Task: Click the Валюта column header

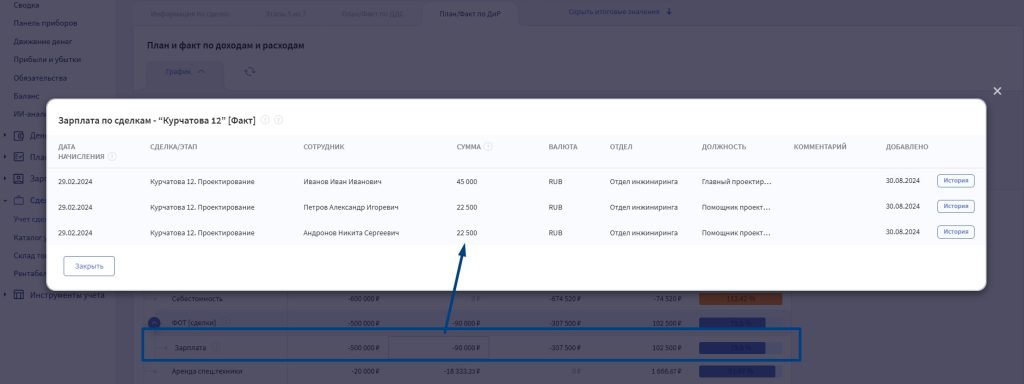Action: [x=563, y=148]
